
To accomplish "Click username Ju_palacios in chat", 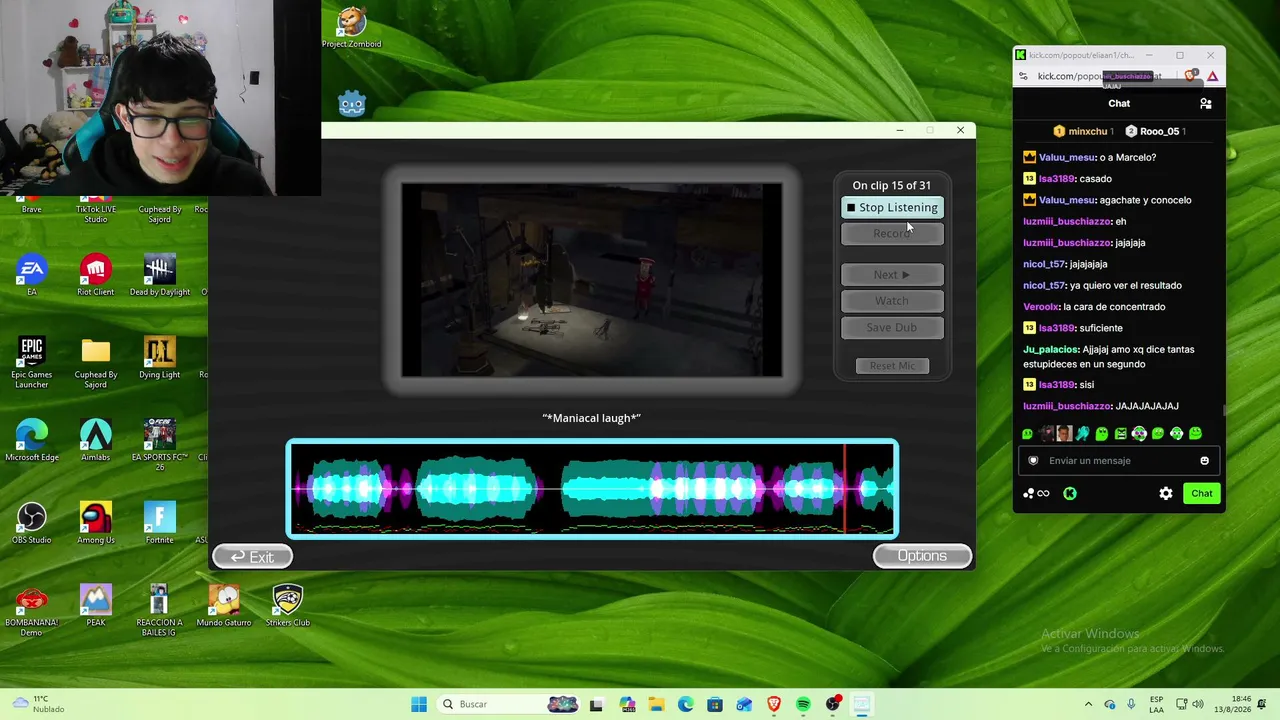I will (x=1051, y=349).
